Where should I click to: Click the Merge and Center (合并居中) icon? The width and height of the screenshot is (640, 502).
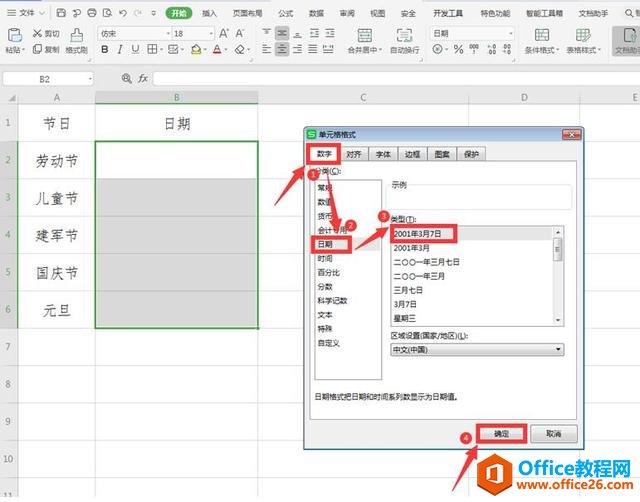pos(364,36)
